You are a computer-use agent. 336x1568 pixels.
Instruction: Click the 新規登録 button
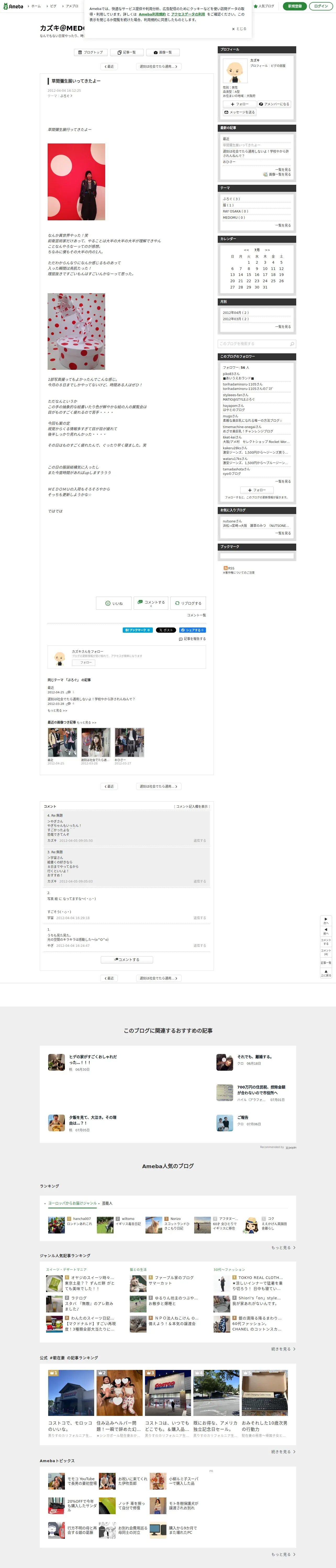point(295,6)
